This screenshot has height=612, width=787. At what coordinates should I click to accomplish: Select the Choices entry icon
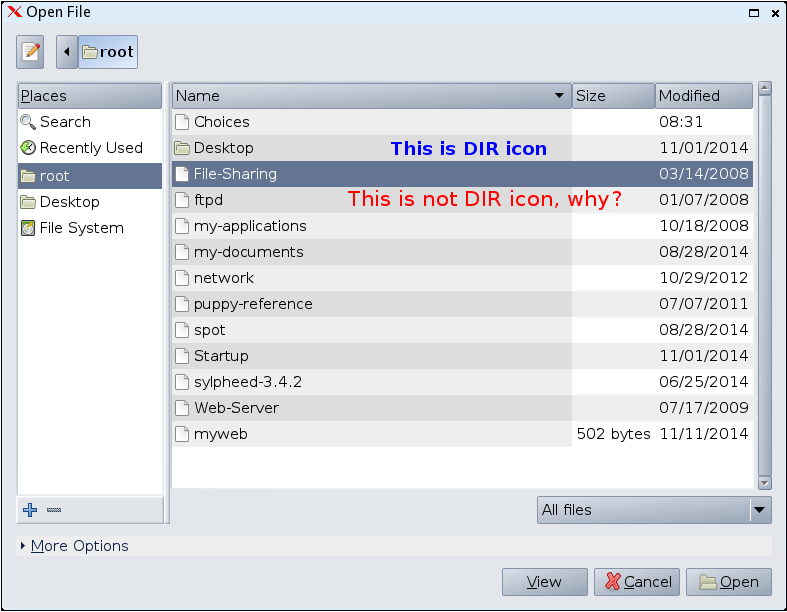[x=182, y=122]
